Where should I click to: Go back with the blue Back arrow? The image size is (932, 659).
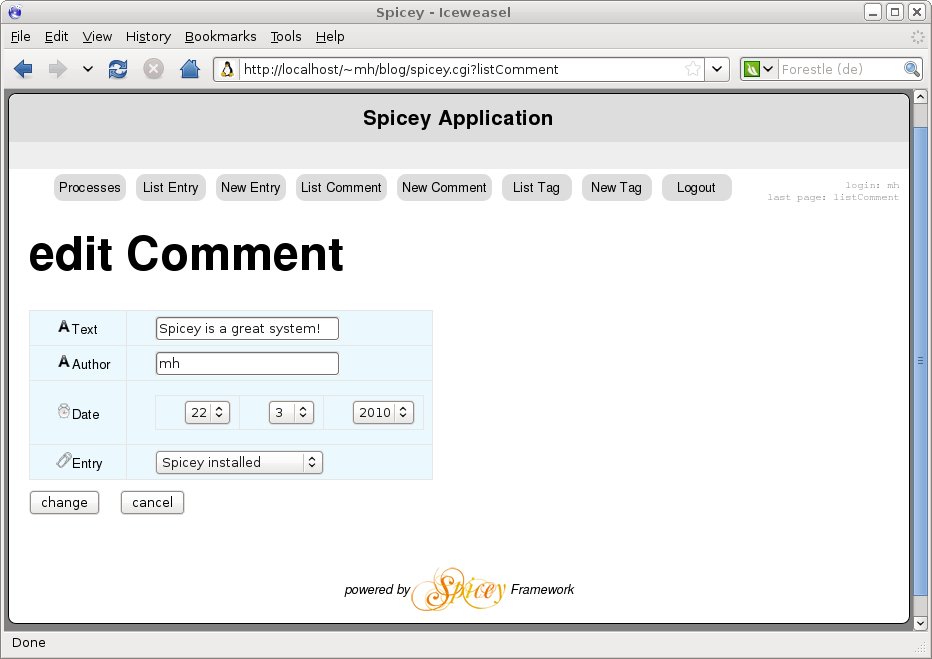pos(23,69)
